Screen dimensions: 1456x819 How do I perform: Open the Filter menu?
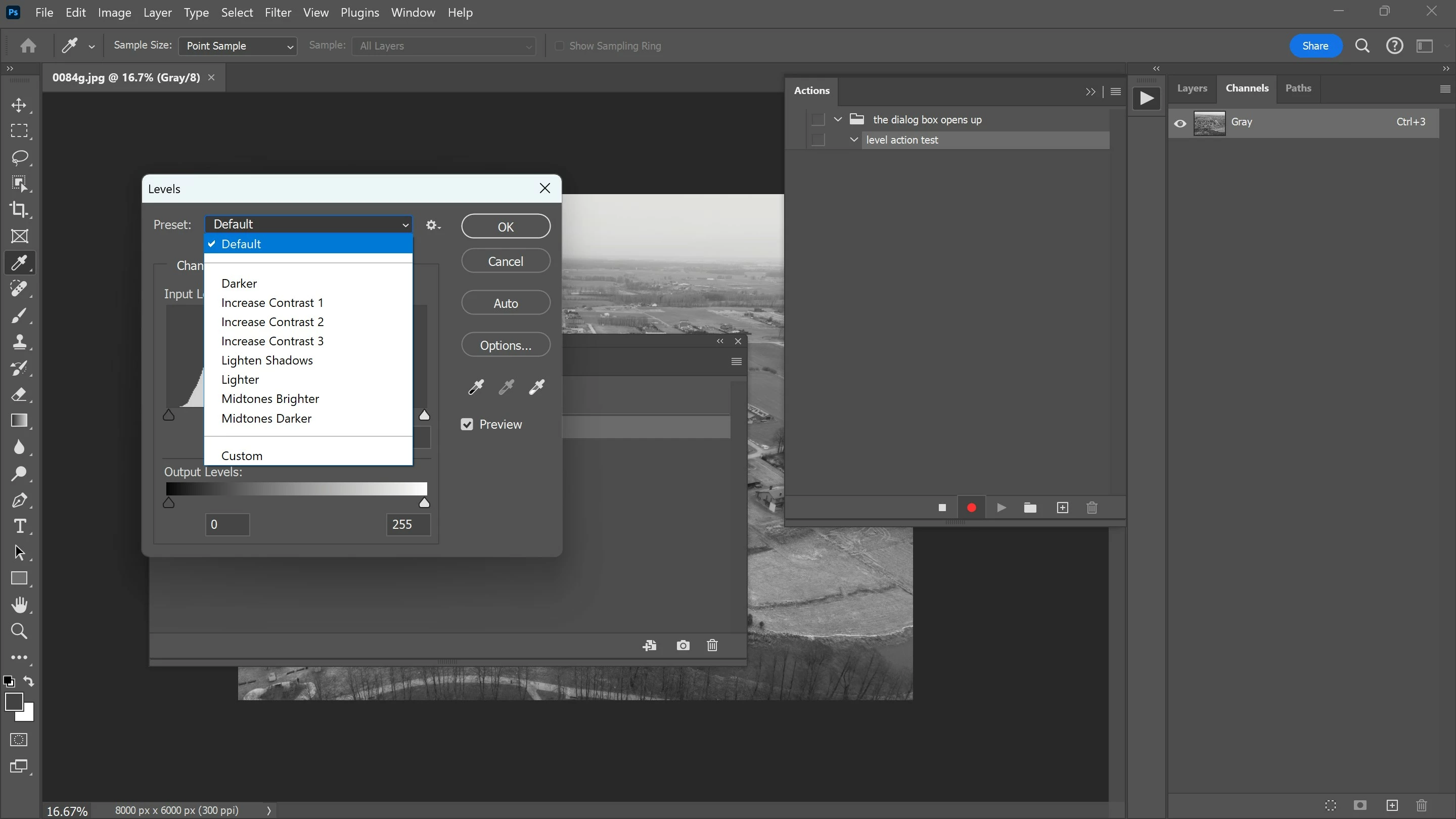[x=278, y=13]
